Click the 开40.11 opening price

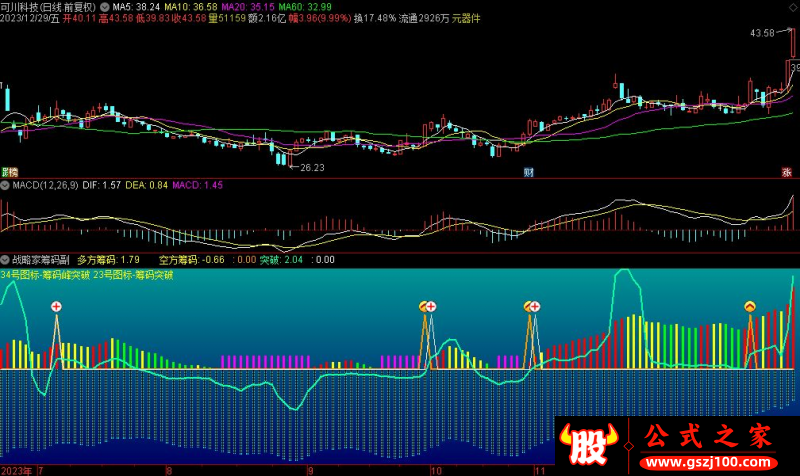click(79, 18)
